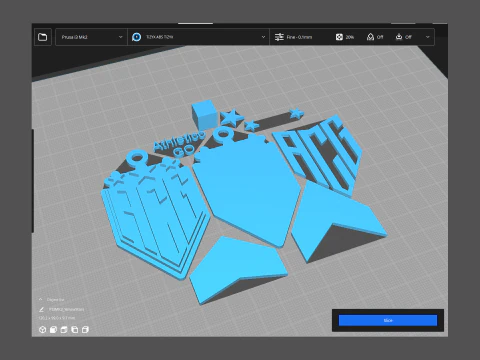Image resolution: width=480 pixels, height=360 pixels.
Task: Select the front view cube icon
Action: click(53, 330)
